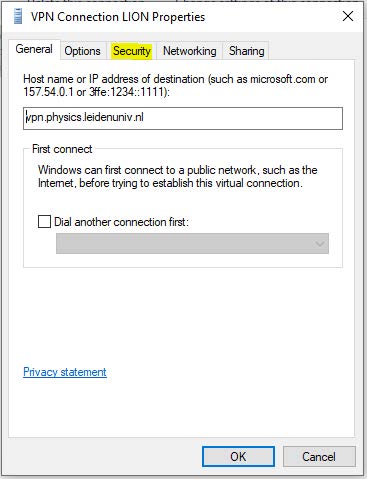This screenshot has height=479, width=367.
Task: Open the Options tab
Action: 83,51
